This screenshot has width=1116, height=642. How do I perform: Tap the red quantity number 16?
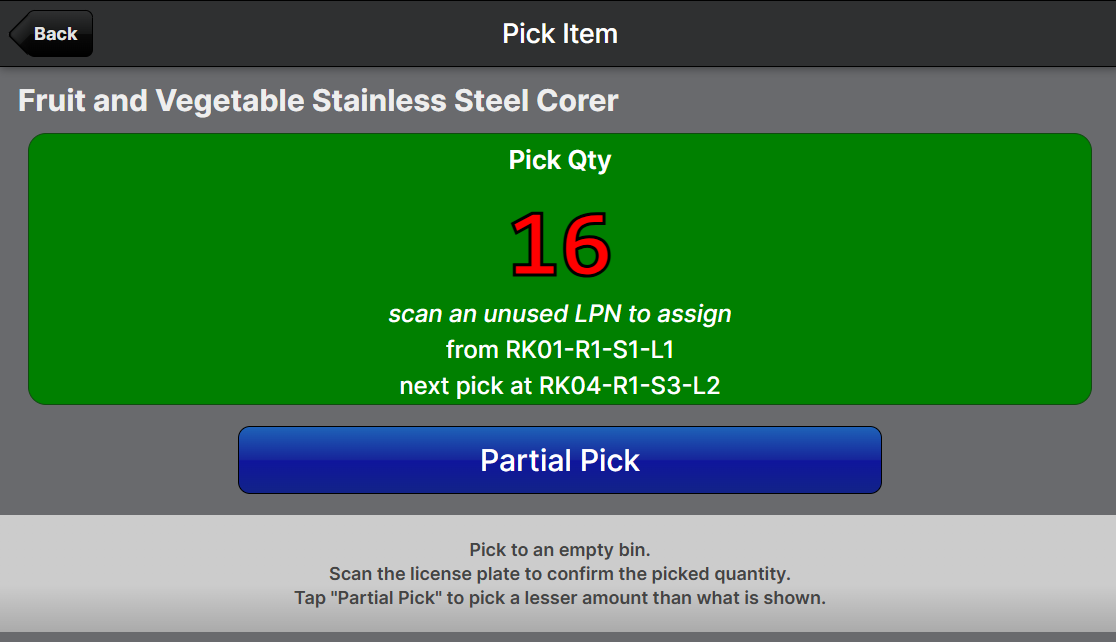coord(559,245)
